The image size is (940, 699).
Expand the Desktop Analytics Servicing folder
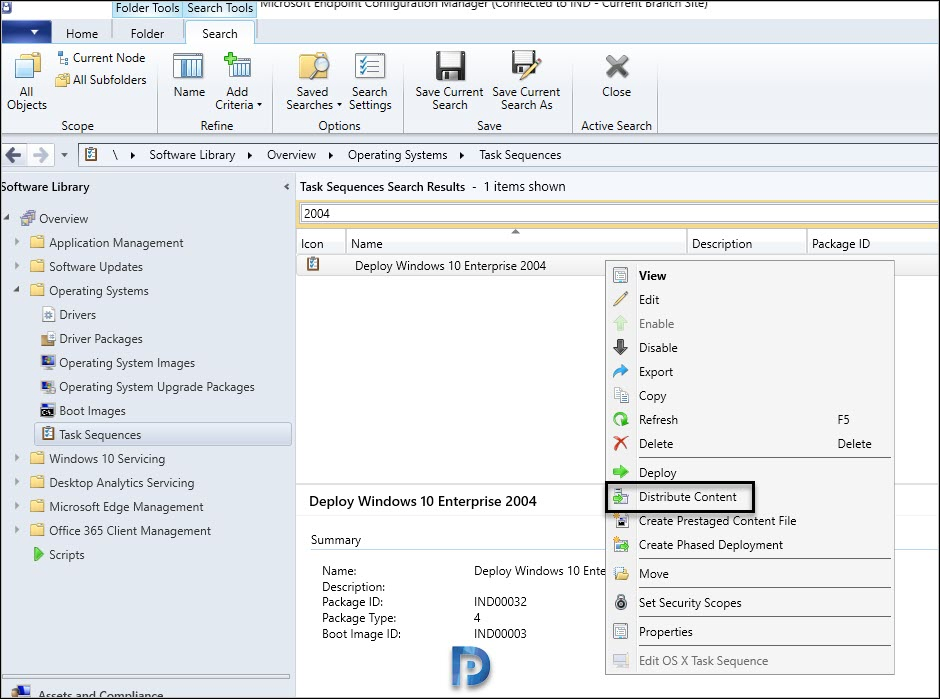pyautogui.click(x=17, y=481)
